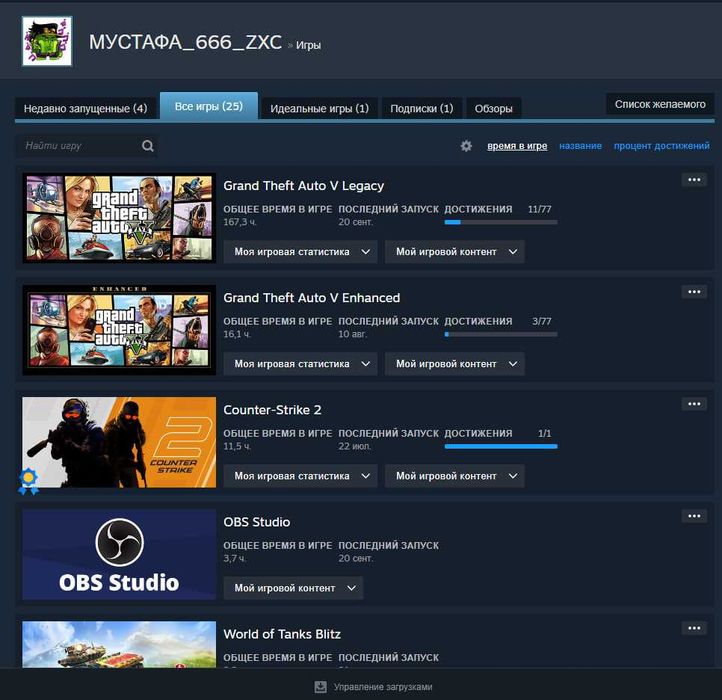Open the 'Идеальные игры (1)' tab

[x=320, y=108]
